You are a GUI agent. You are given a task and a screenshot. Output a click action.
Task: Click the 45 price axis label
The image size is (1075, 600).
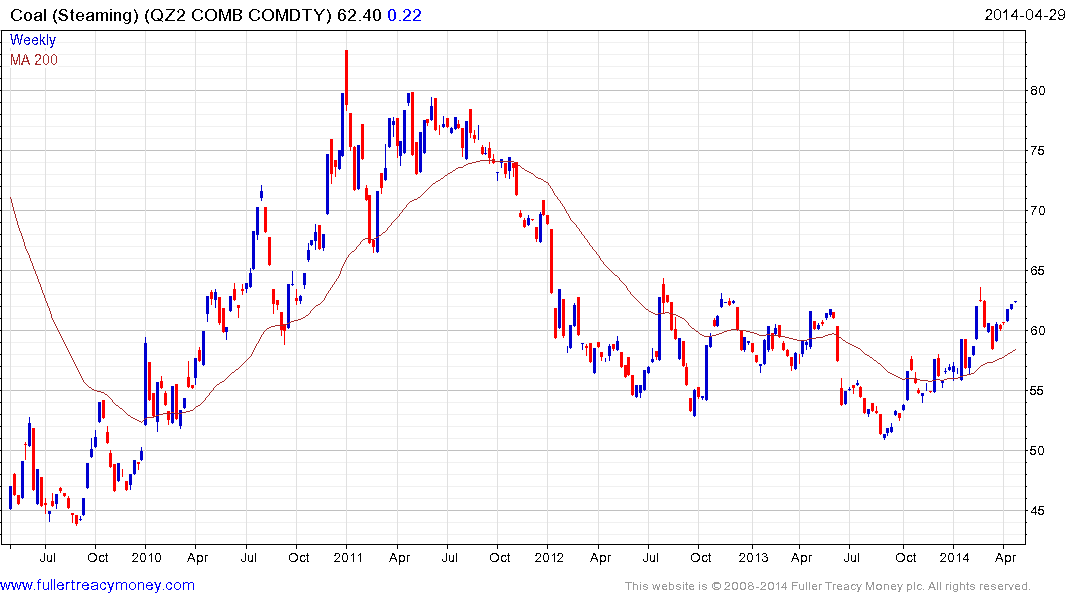tap(1037, 511)
